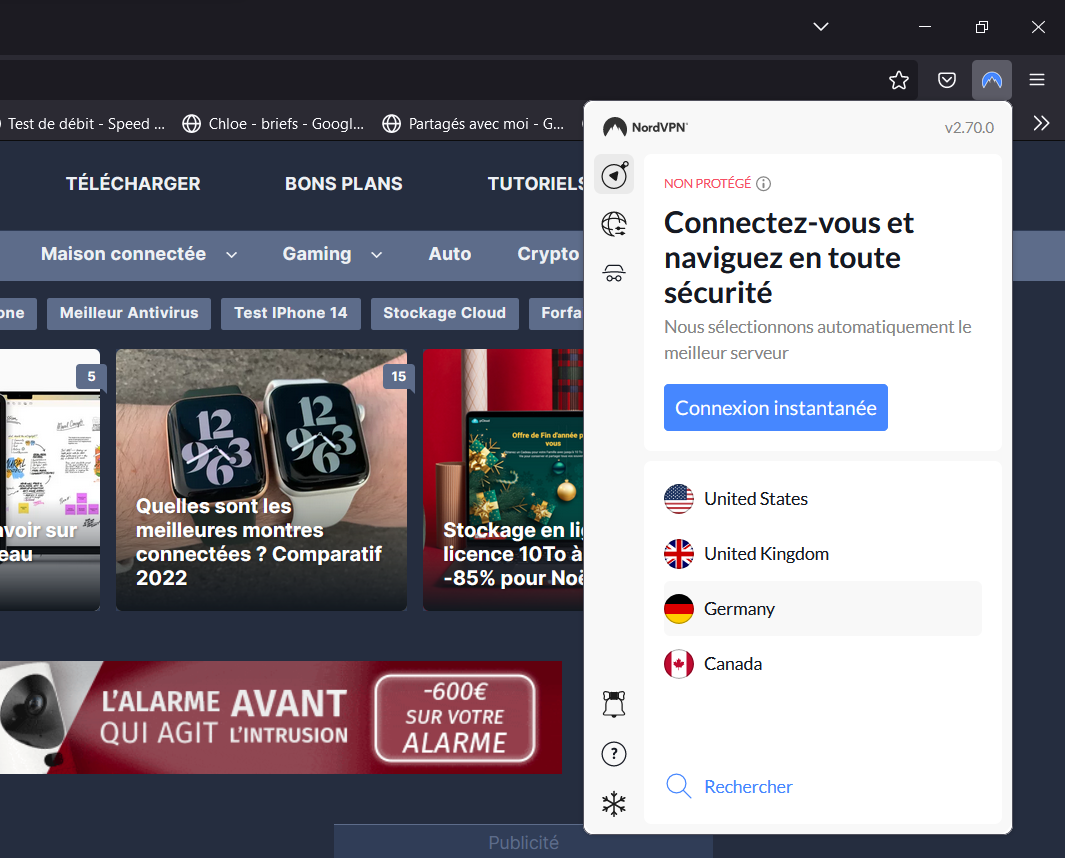Viewport: 1065px width, 858px height.
Task: Go to the Crypto category
Action: pos(549,253)
